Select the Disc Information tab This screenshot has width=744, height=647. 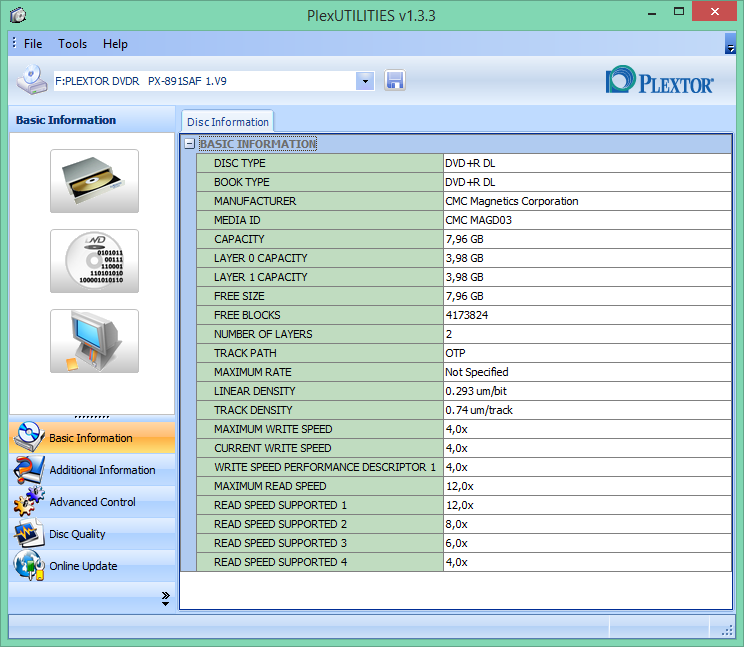(227, 122)
